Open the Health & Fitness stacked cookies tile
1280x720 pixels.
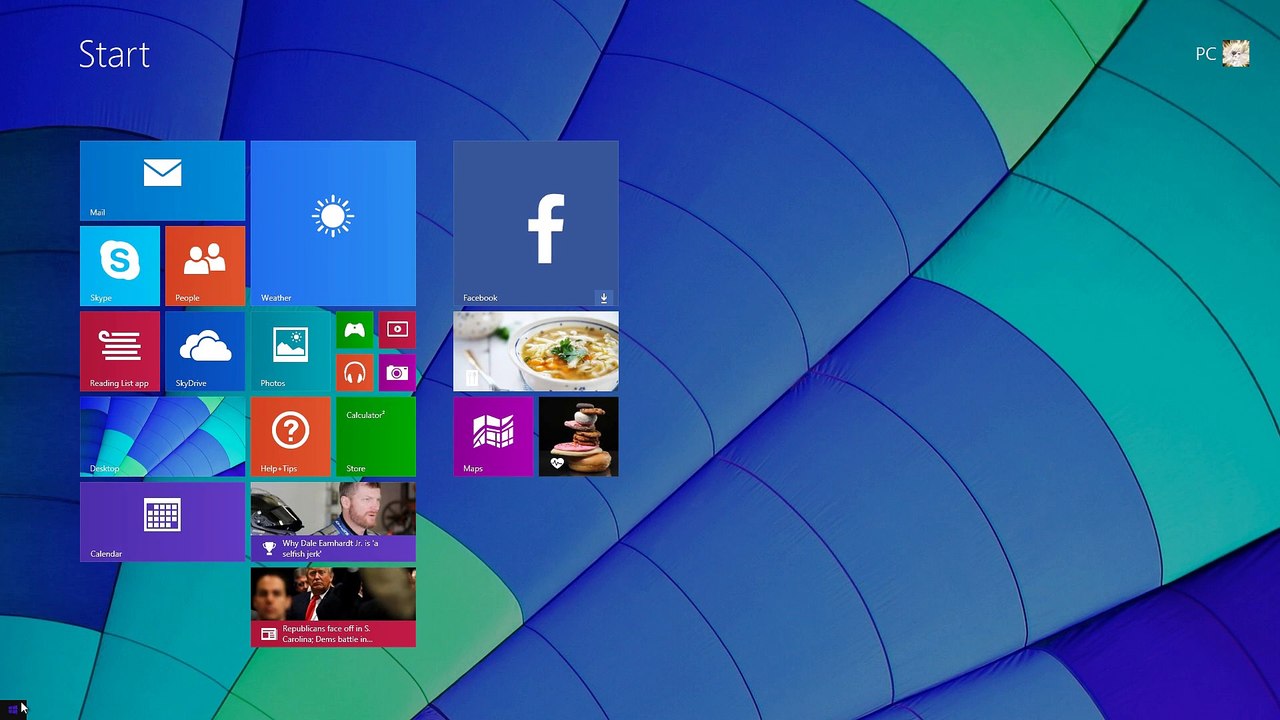tap(579, 437)
